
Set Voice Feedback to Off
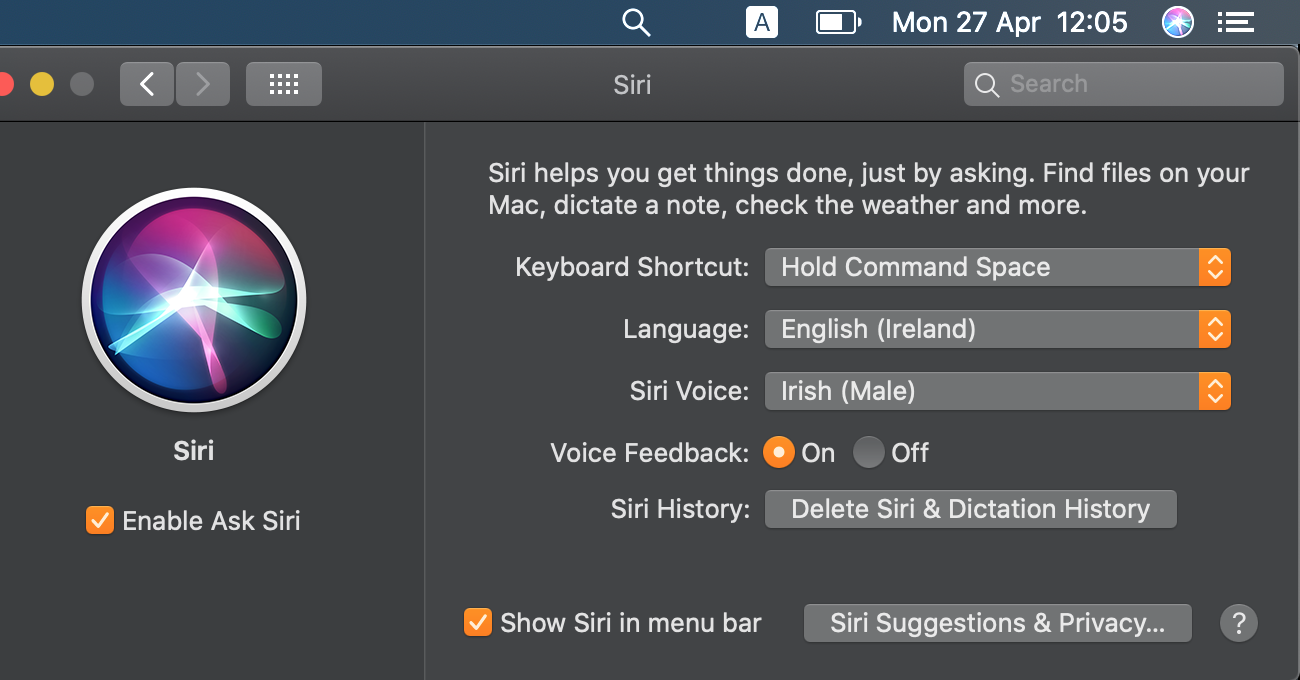coord(868,453)
